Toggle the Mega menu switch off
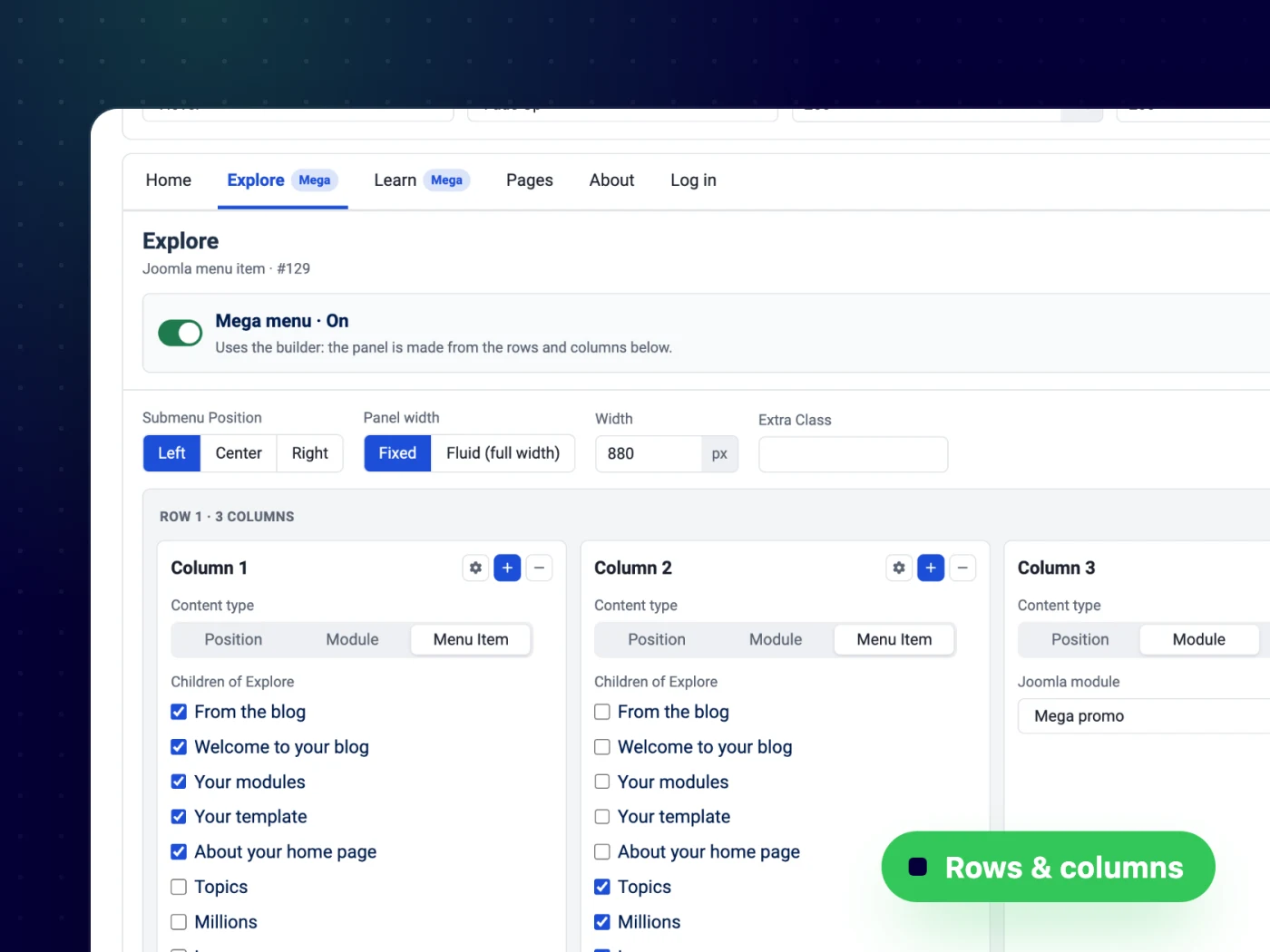Screen dimensions: 1270x952 coord(181,333)
